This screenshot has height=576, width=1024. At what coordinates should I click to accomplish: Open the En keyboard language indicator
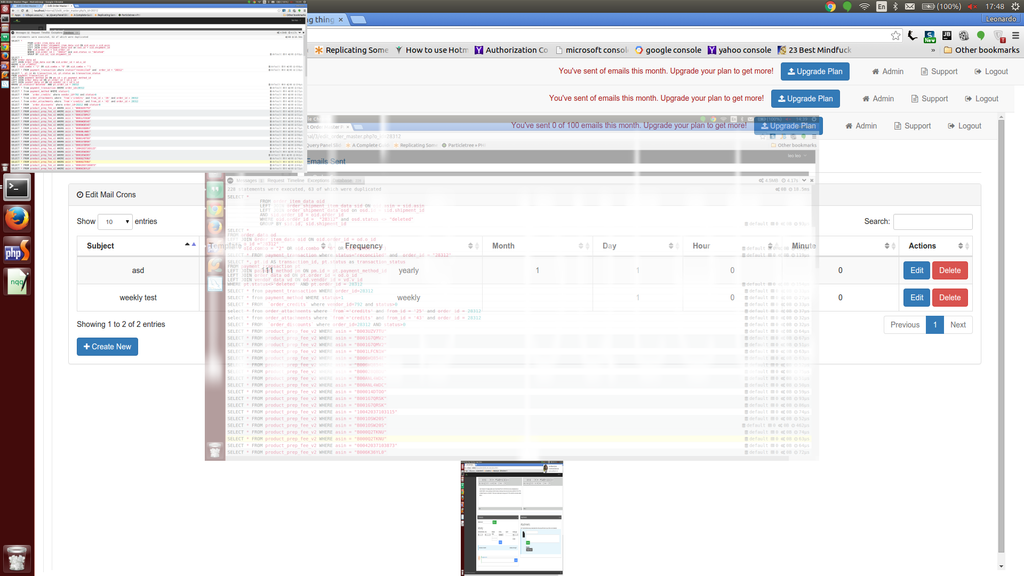881,7
